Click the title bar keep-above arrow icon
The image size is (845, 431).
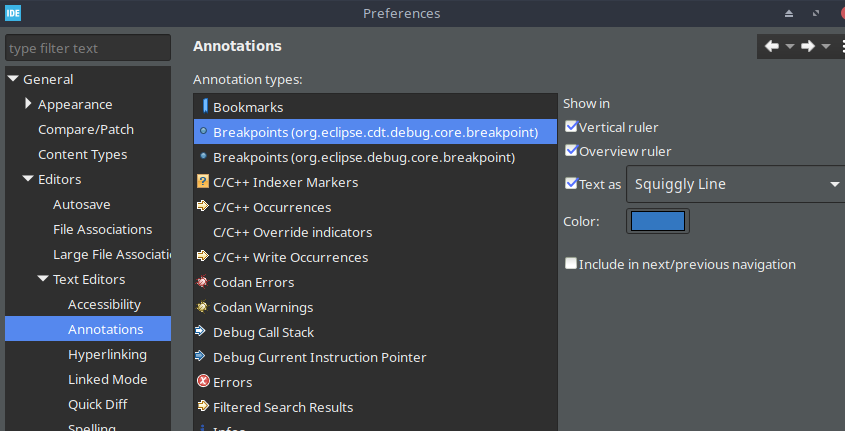click(789, 13)
